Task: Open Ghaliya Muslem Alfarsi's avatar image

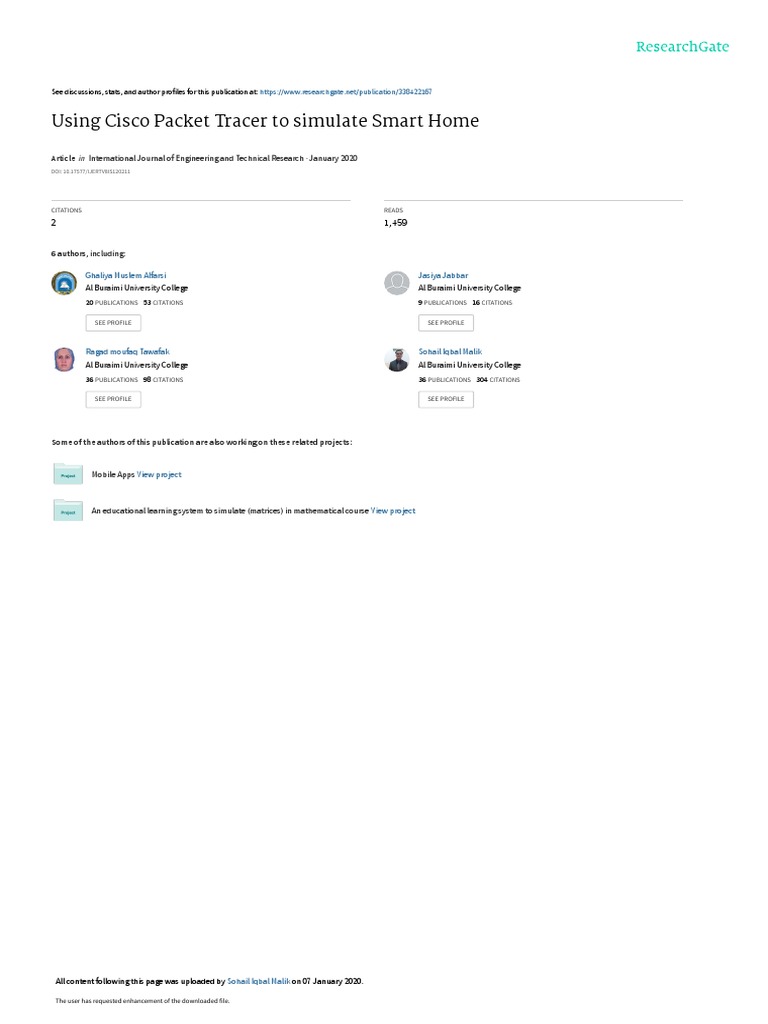Action: tap(64, 283)
